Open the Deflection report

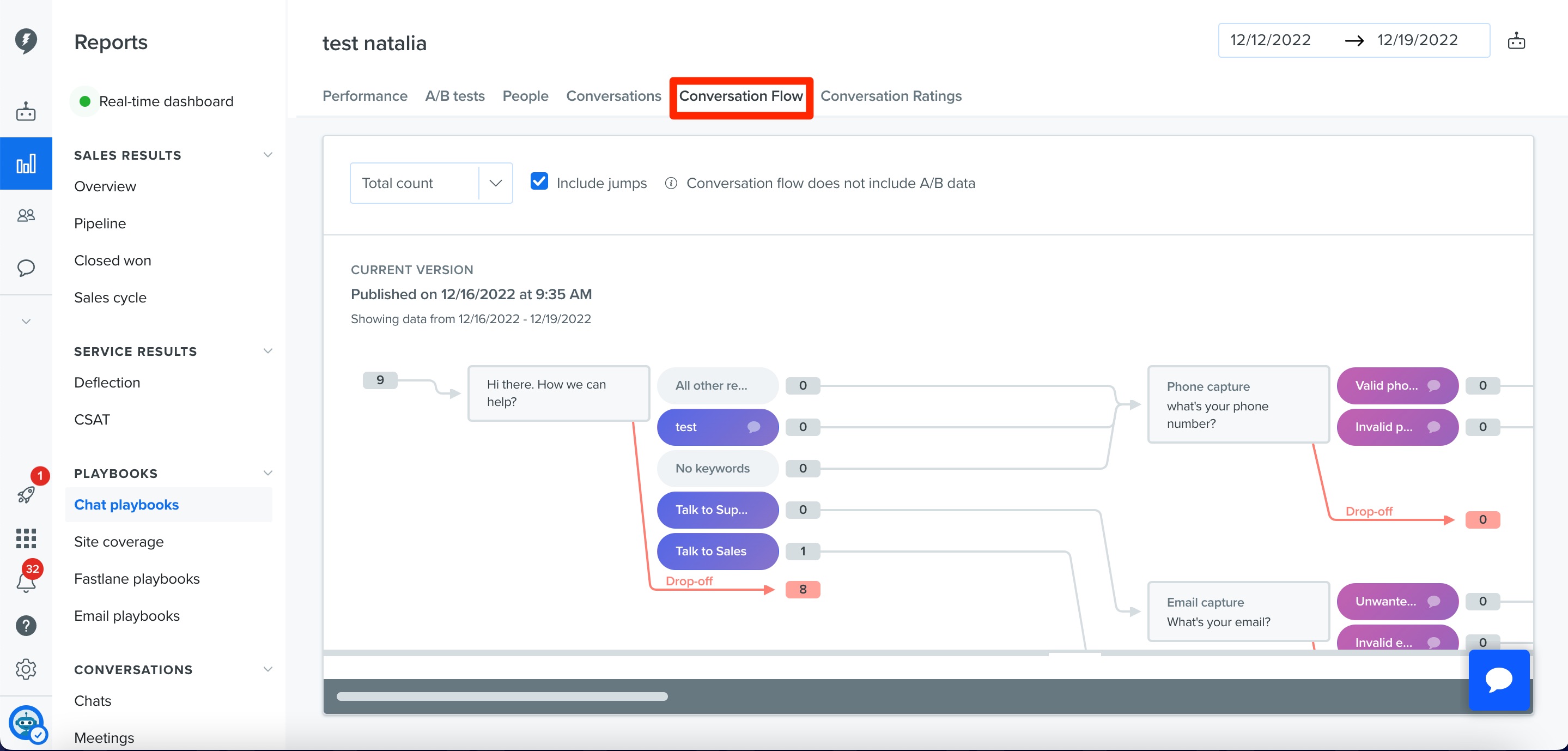pos(107,383)
